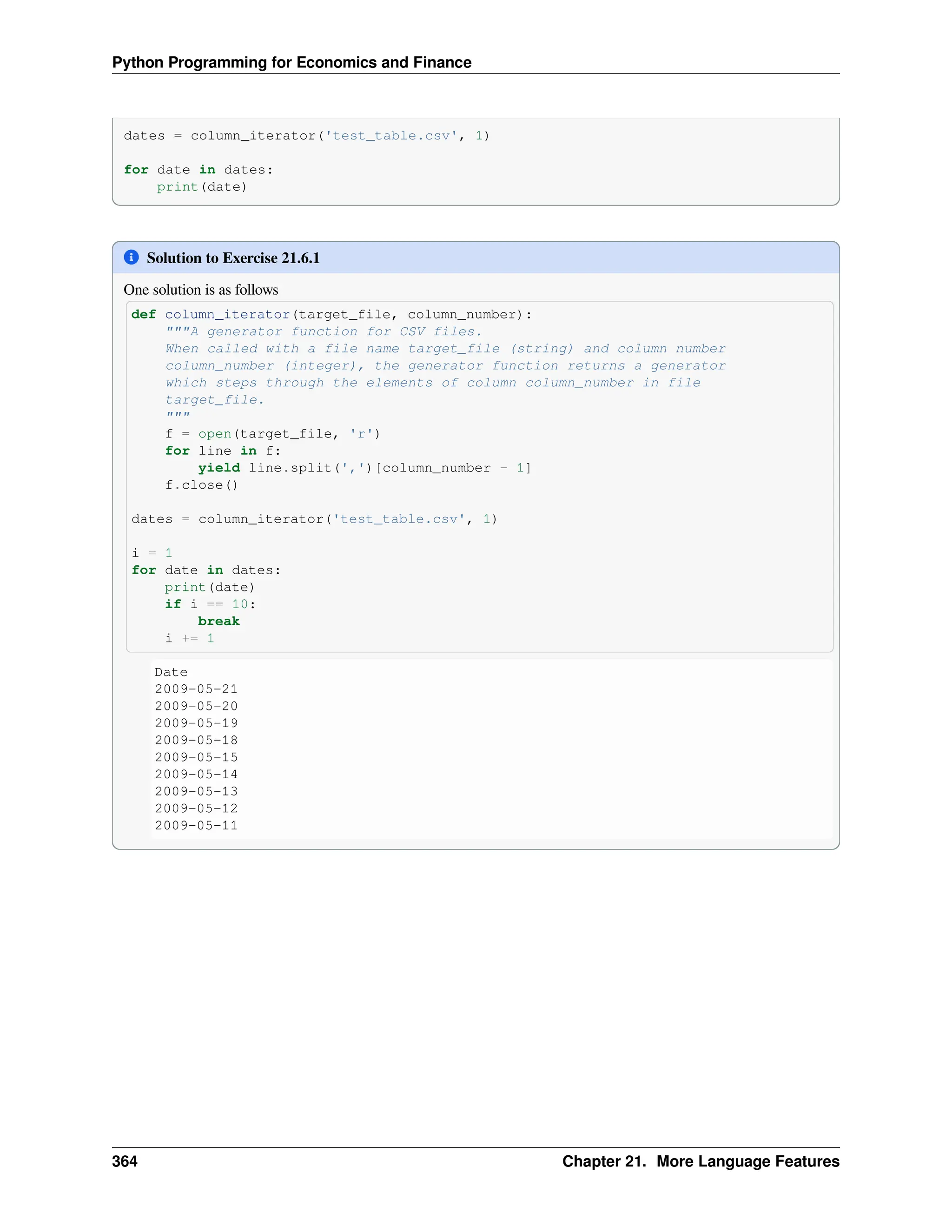Click the page header 'Python Programming for Economics and Finance'
952x1232 pixels.
pos(291,62)
